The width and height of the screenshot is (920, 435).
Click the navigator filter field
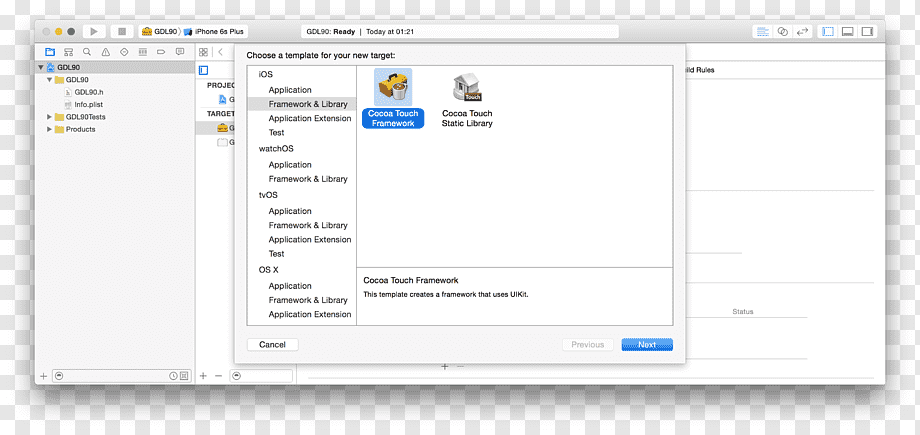coord(121,376)
